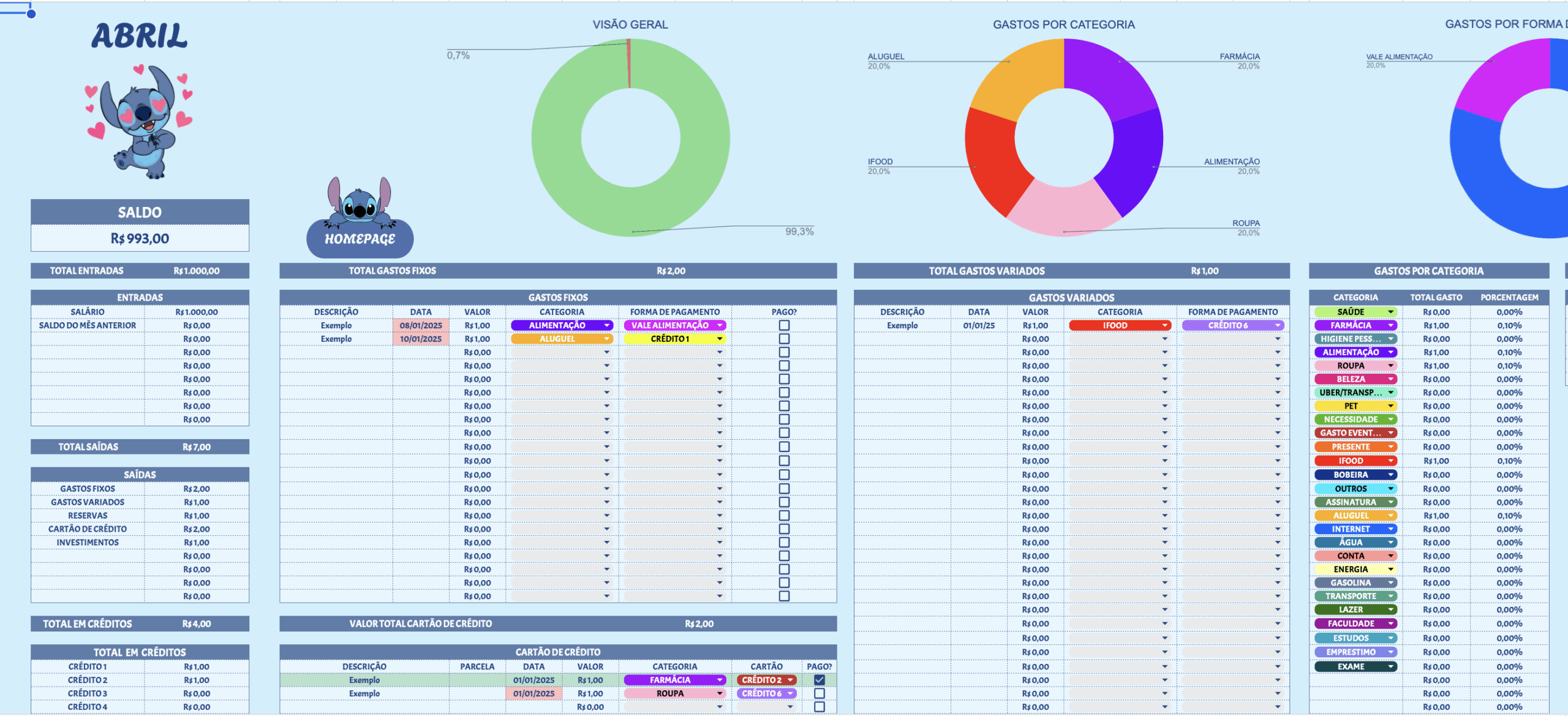Uncheck the PAGO box for FARMÁCIA credit card row
The image size is (1568, 716).
click(819, 680)
